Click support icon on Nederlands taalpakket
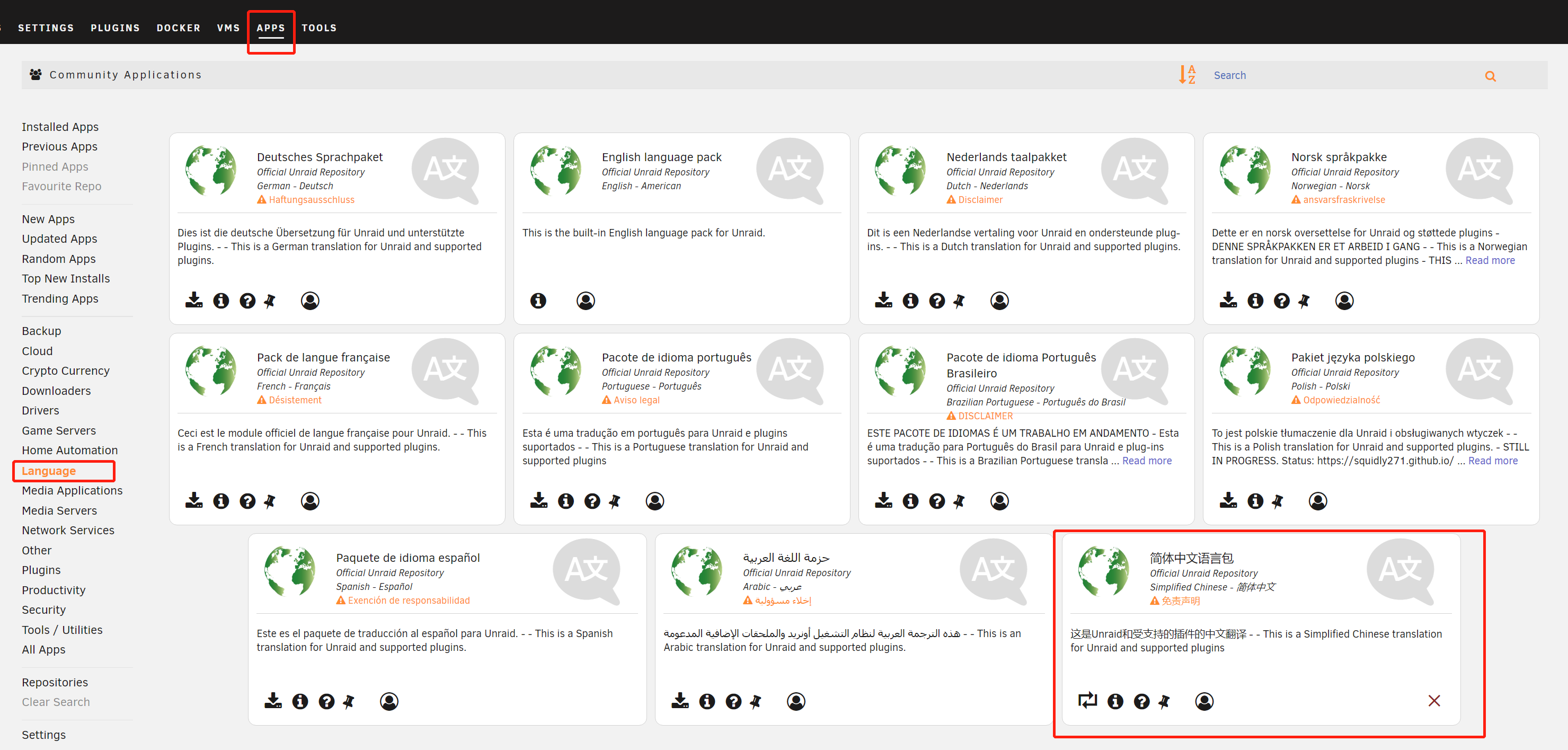1568x750 pixels. pos(937,300)
